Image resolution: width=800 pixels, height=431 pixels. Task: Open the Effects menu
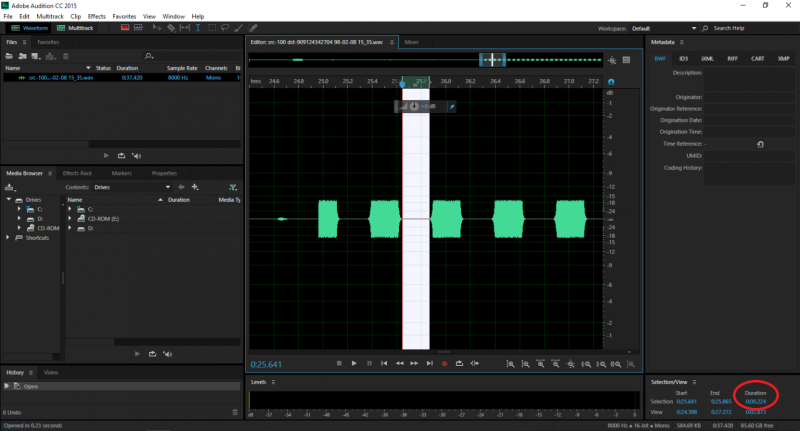point(96,16)
